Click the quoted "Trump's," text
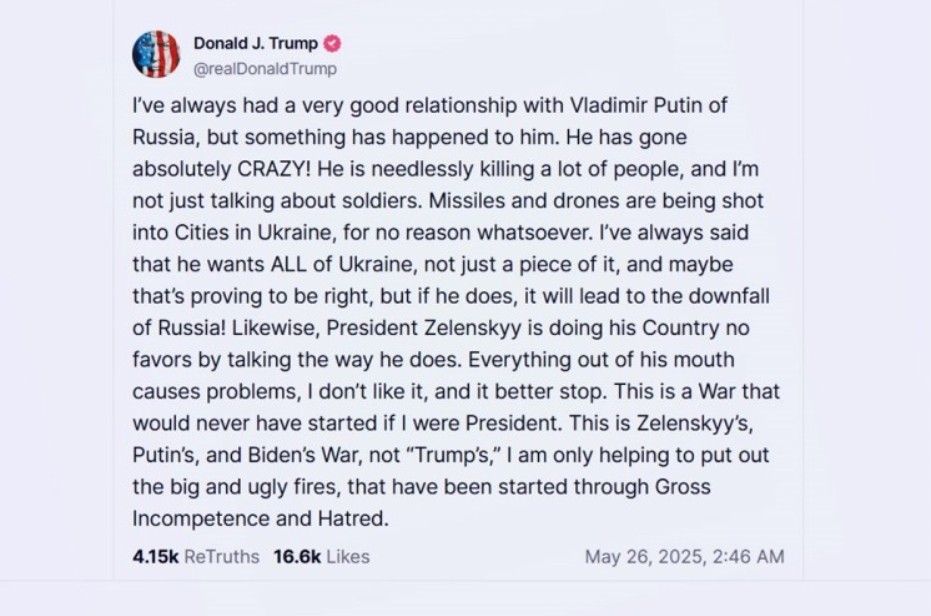The height and width of the screenshot is (616, 931). (454, 455)
